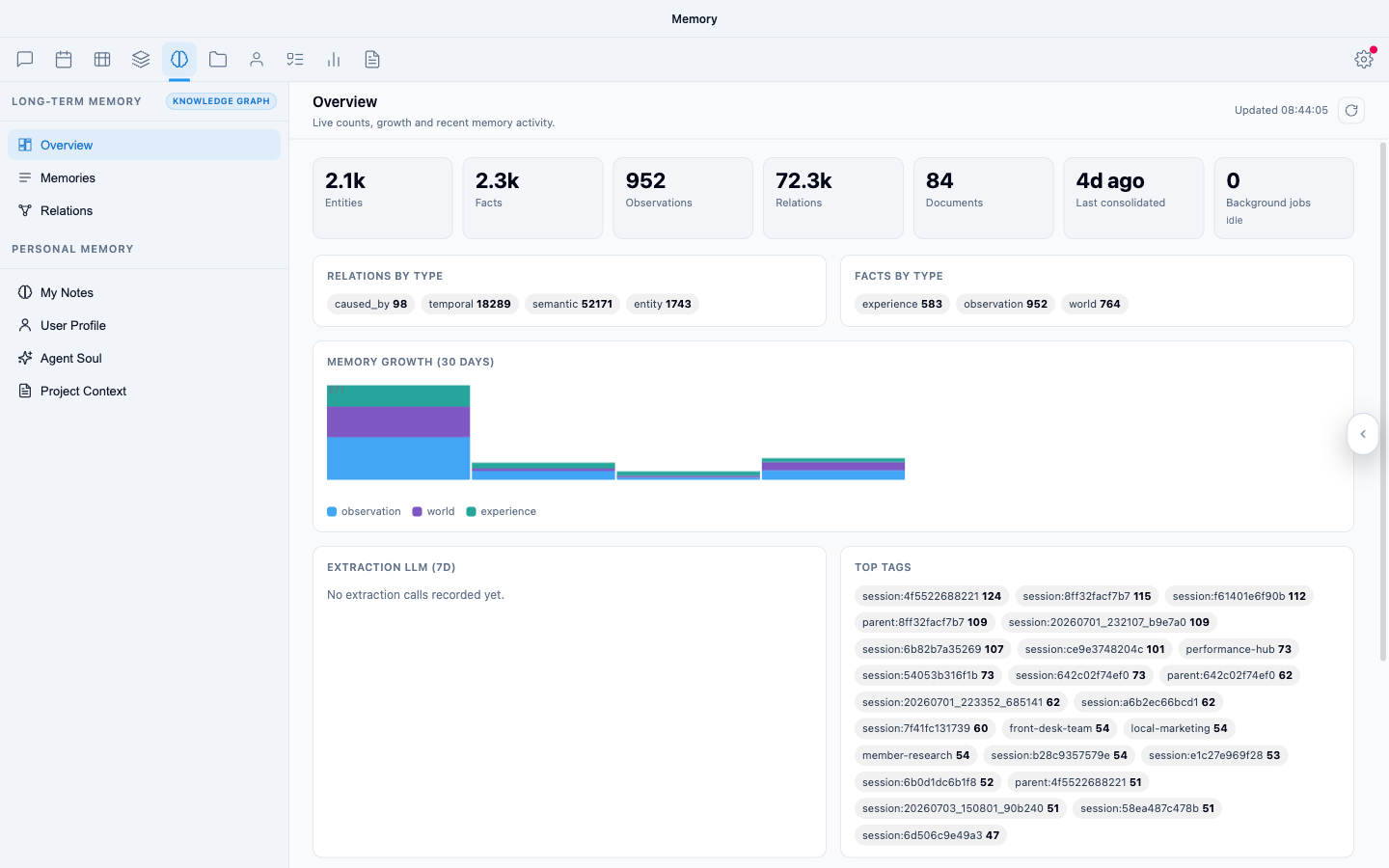Select Overview in the sidebar

pyautogui.click(x=144, y=145)
